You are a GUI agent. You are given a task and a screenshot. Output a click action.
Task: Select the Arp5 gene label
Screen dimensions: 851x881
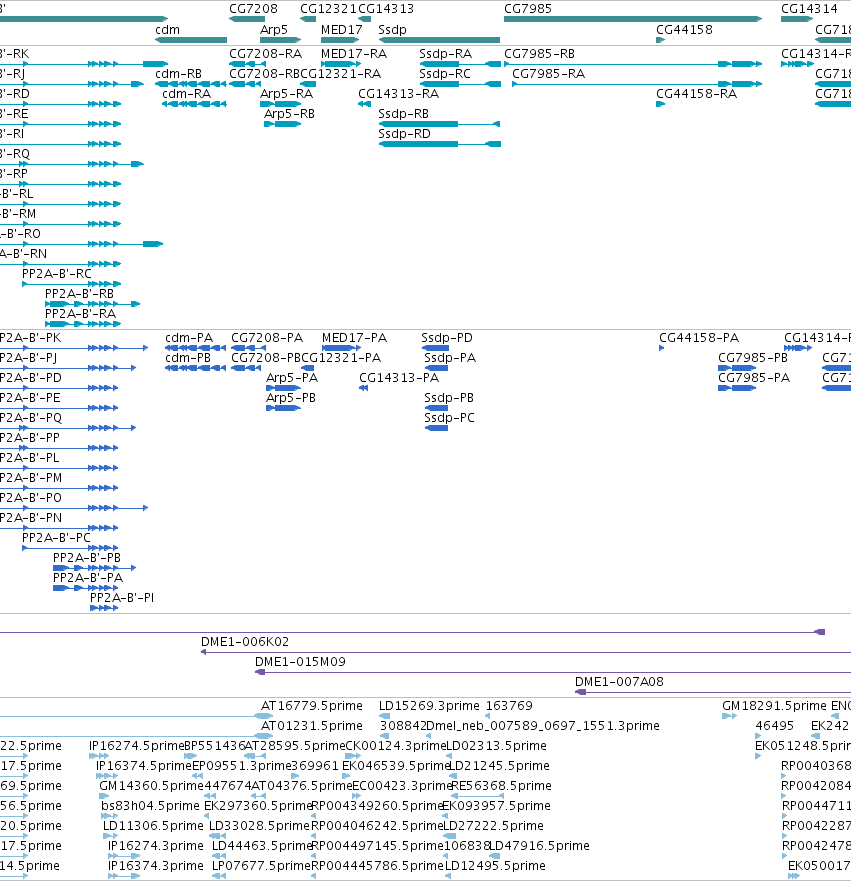pyautogui.click(x=274, y=30)
